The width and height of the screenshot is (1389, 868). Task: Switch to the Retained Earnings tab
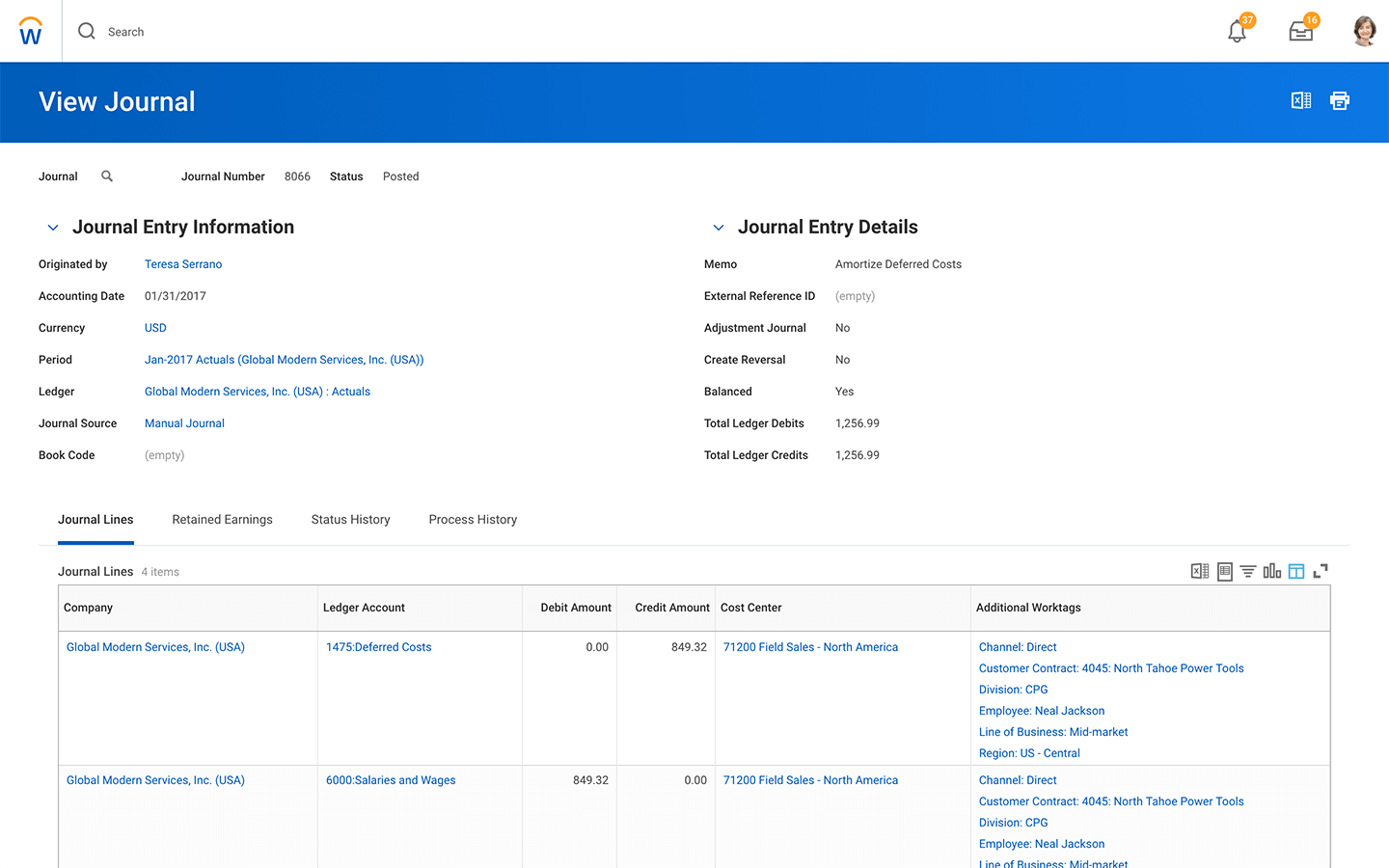click(222, 520)
